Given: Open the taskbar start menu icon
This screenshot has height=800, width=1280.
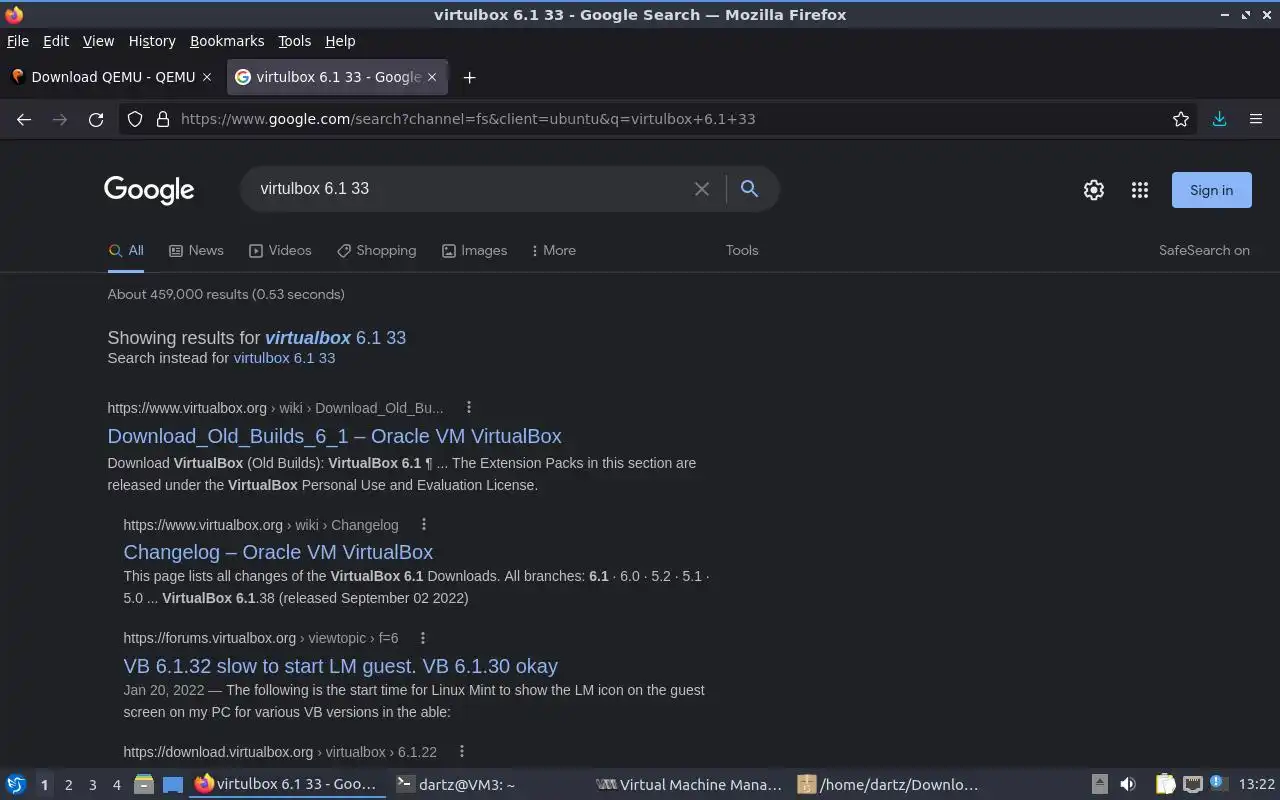Looking at the screenshot, I should pyautogui.click(x=16, y=785).
